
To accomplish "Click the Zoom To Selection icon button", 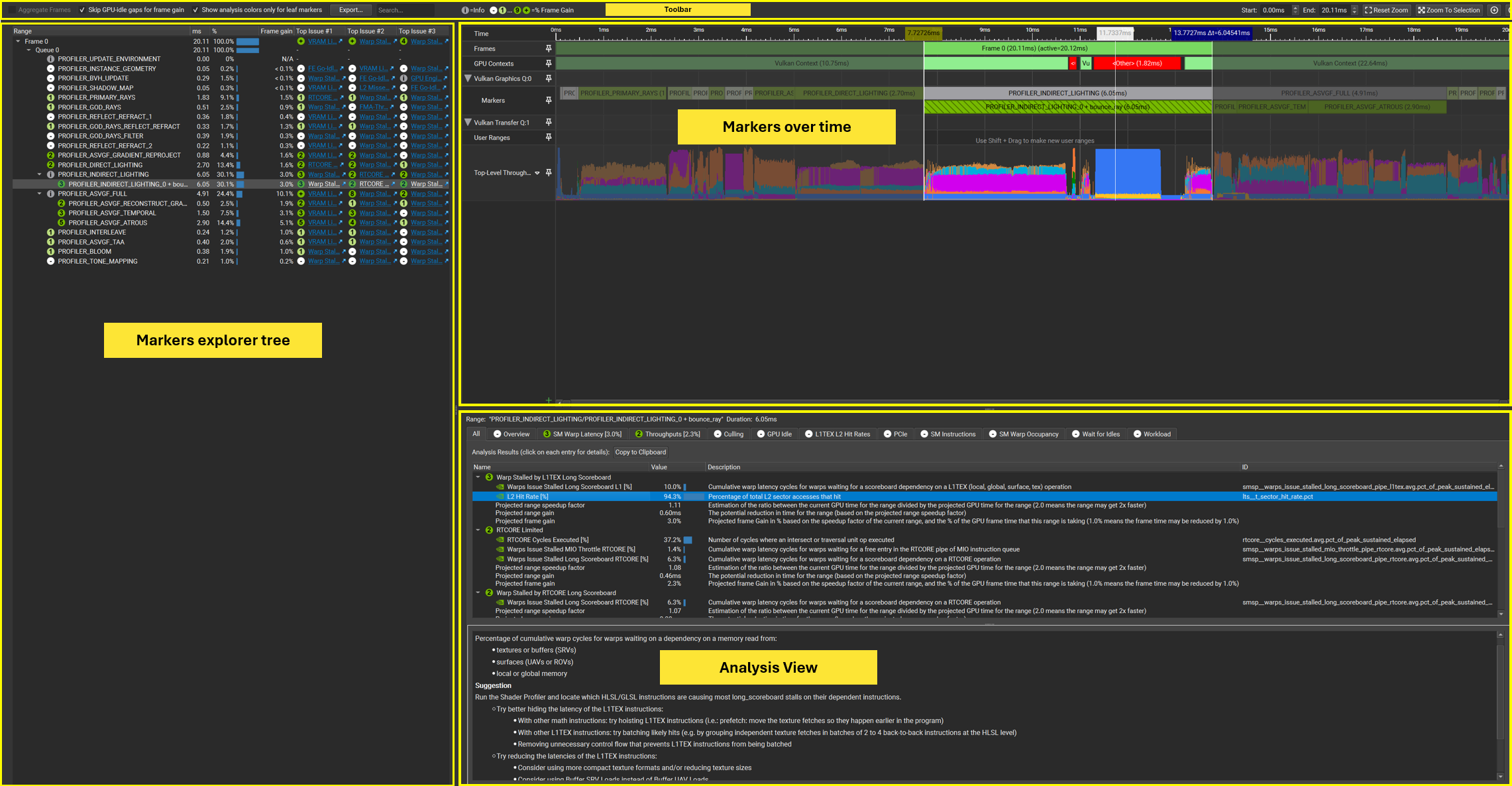I will pos(1449,10).
